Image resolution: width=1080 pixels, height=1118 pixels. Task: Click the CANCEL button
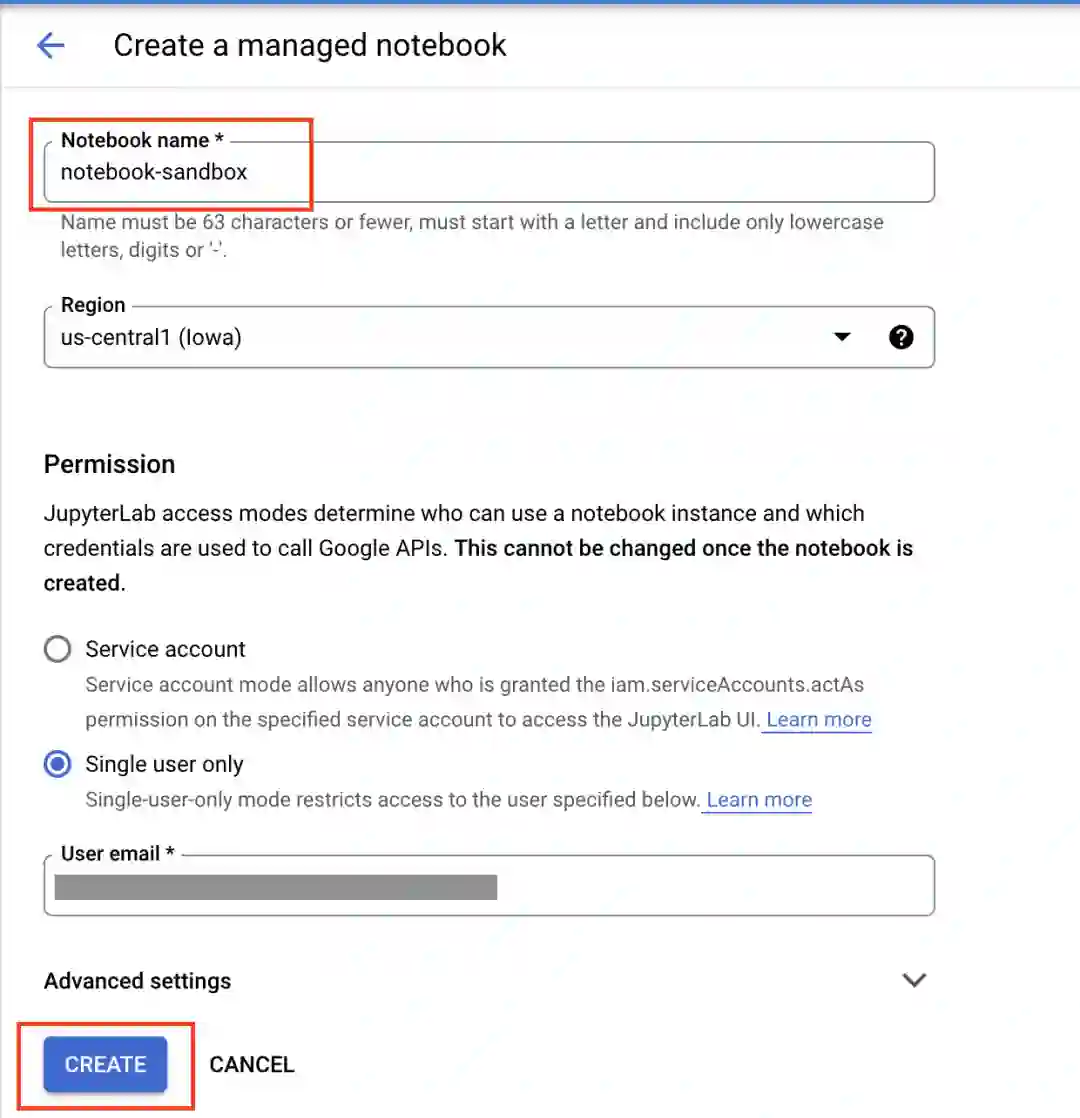coord(252,1065)
